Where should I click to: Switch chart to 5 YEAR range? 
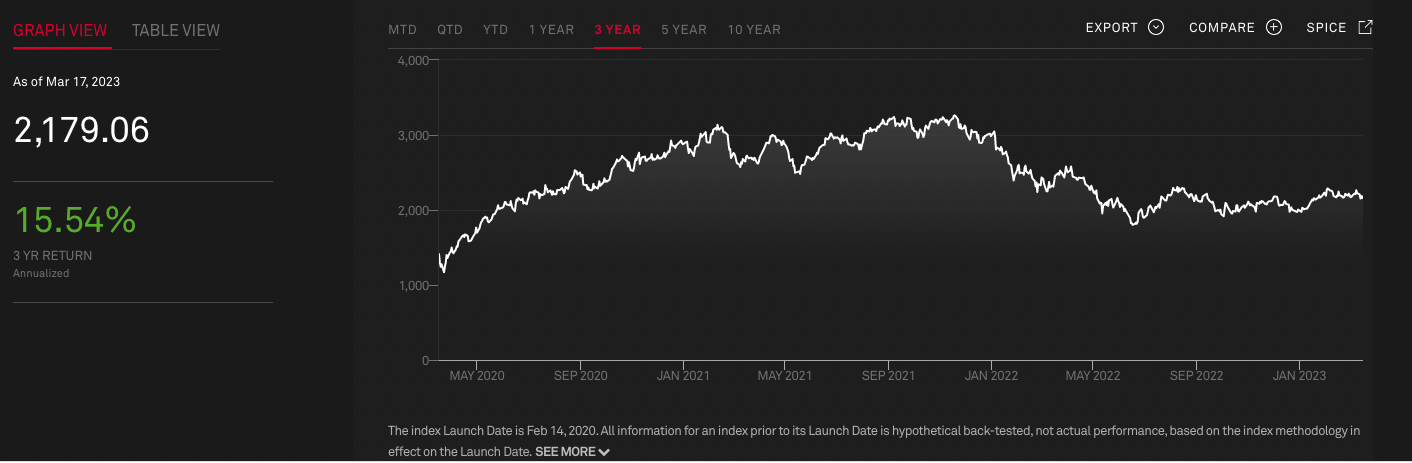click(x=684, y=30)
